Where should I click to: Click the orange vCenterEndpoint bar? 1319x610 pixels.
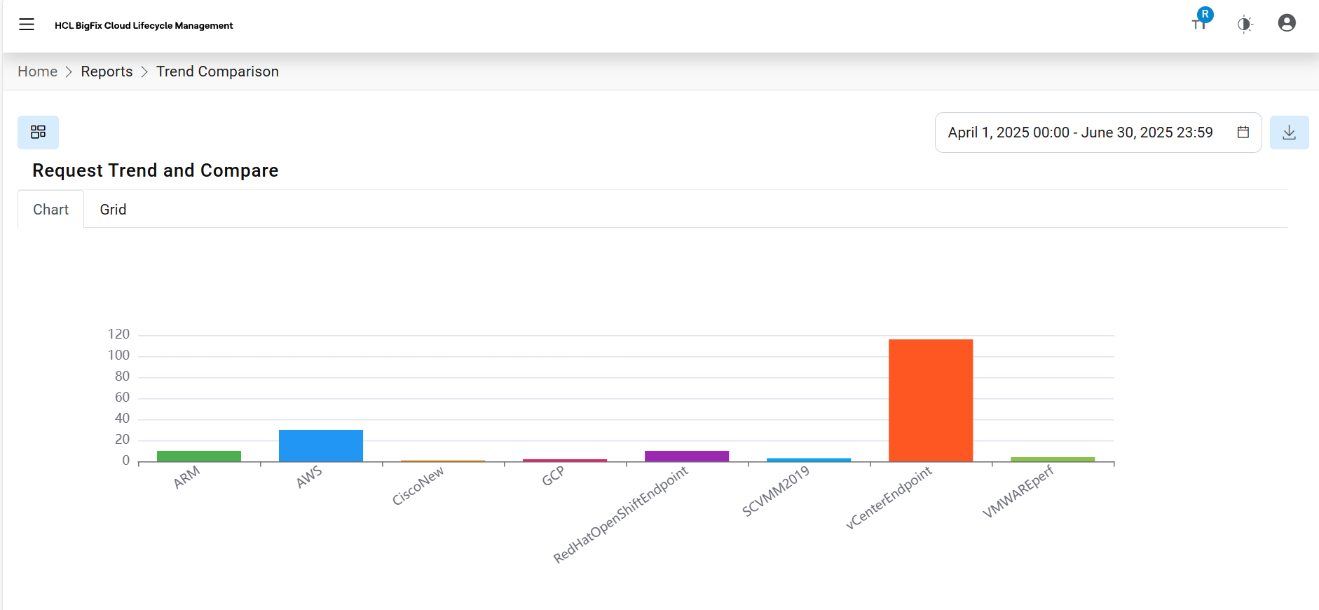coord(930,400)
